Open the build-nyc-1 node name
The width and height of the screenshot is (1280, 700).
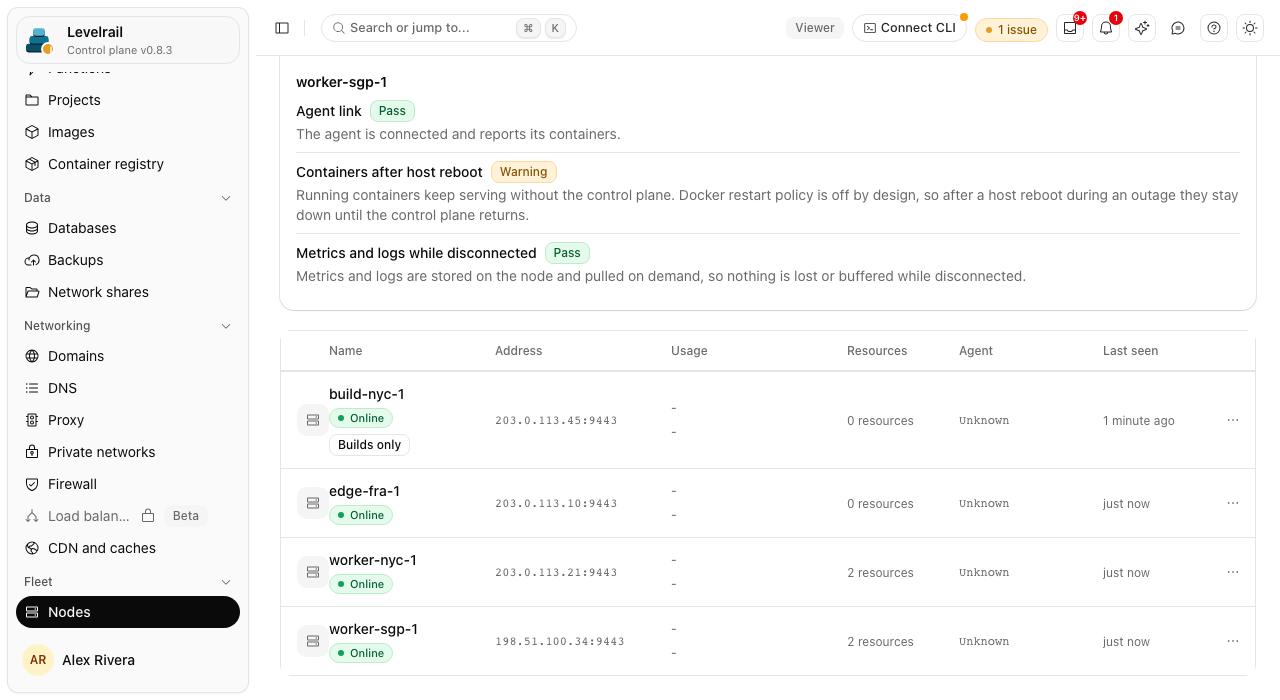[366, 394]
